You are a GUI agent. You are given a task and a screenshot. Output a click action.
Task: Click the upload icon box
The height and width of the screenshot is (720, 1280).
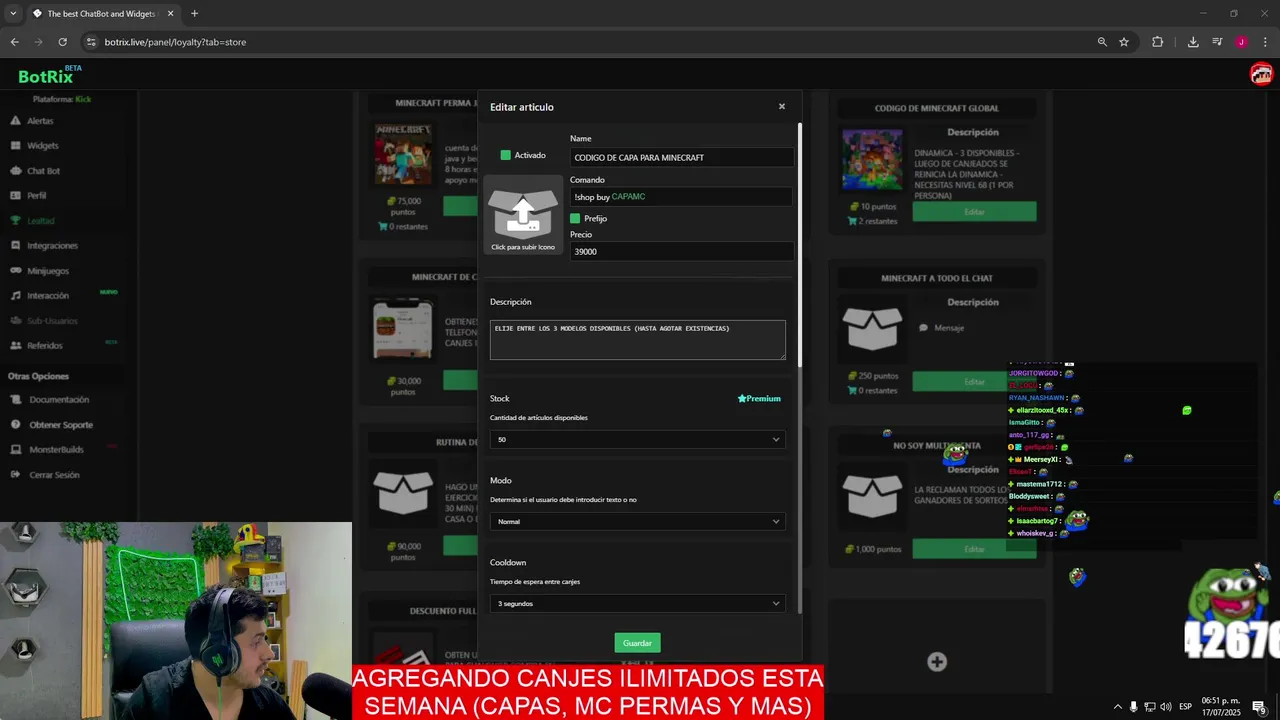pyautogui.click(x=523, y=215)
